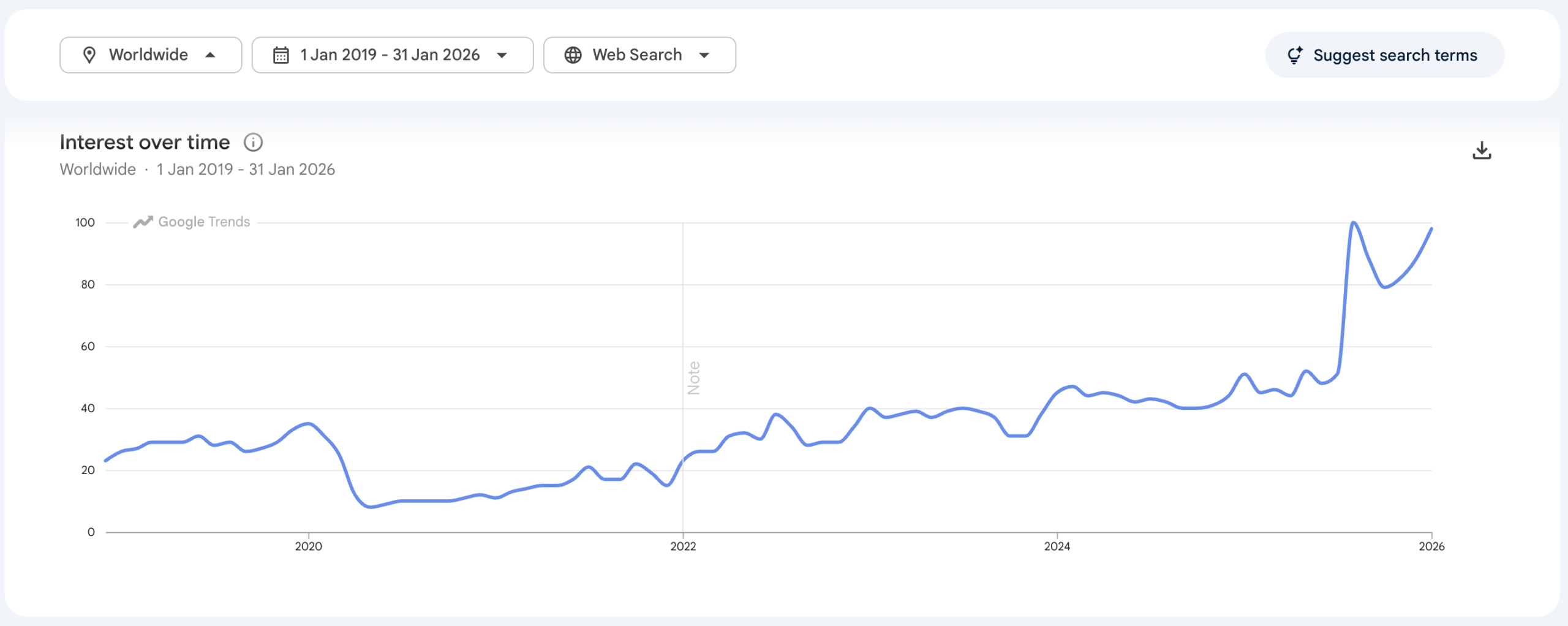Click the Interest over time heading
1568x626 pixels.
pos(145,143)
